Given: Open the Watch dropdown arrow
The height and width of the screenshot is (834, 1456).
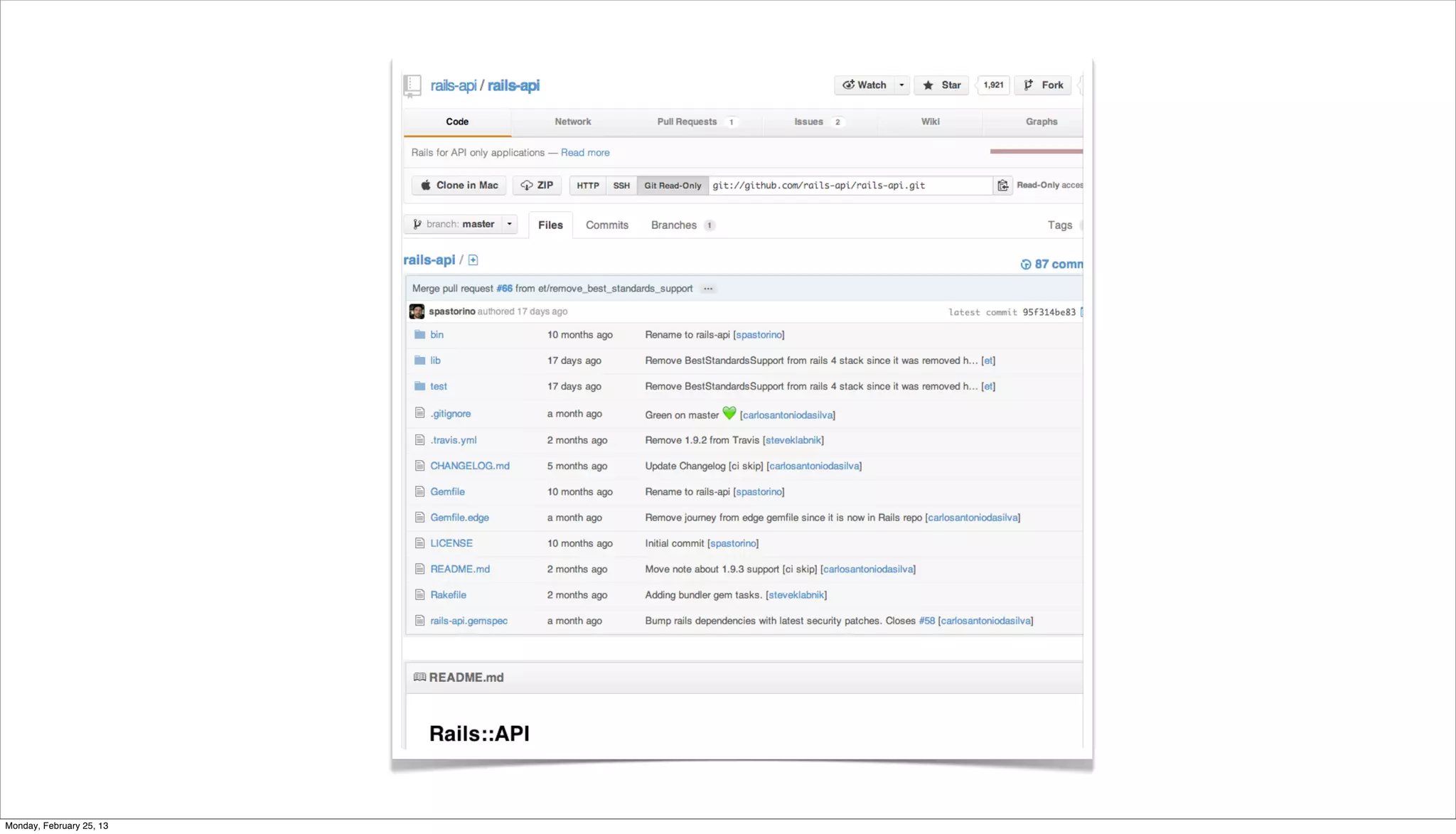Looking at the screenshot, I should coord(901,85).
